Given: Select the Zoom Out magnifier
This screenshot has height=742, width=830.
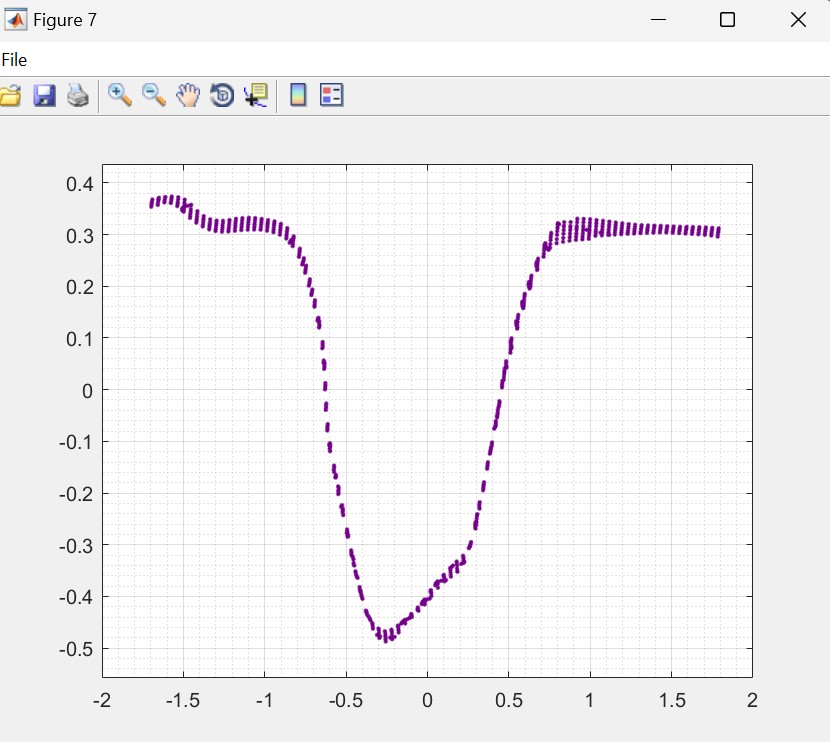Looking at the screenshot, I should pos(154,95).
